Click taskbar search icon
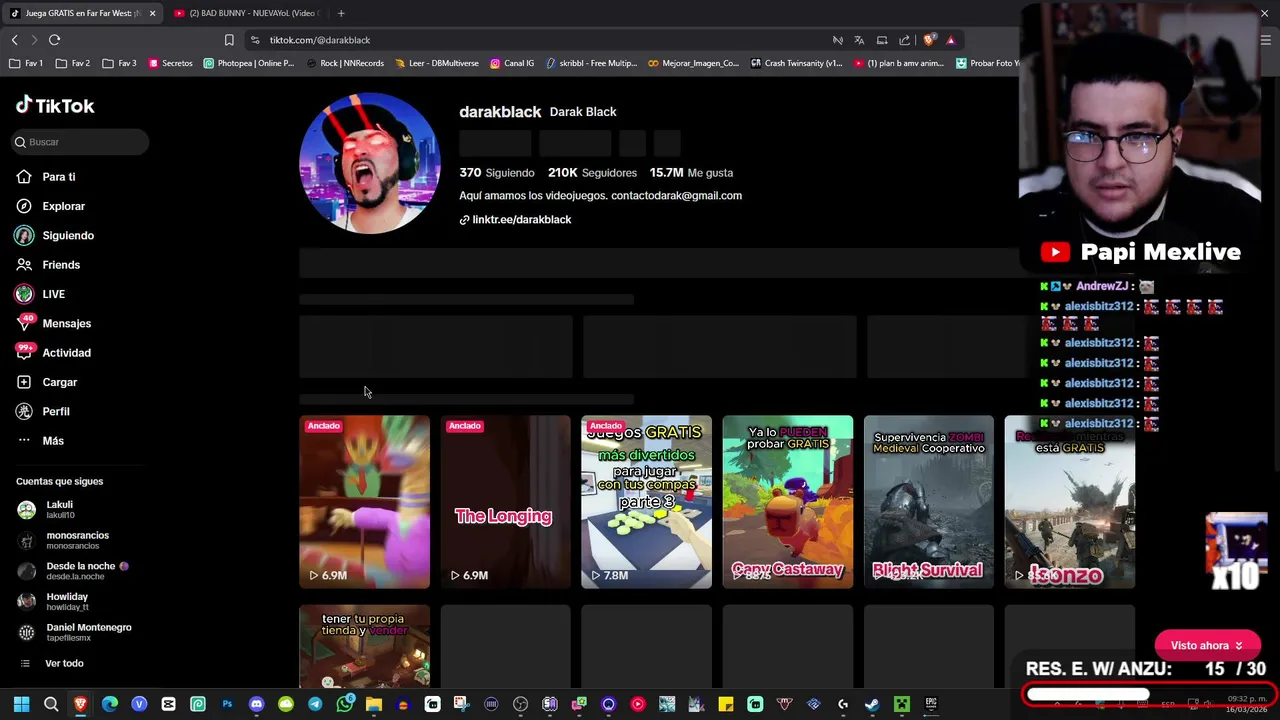The height and width of the screenshot is (720, 1280). 51,704
